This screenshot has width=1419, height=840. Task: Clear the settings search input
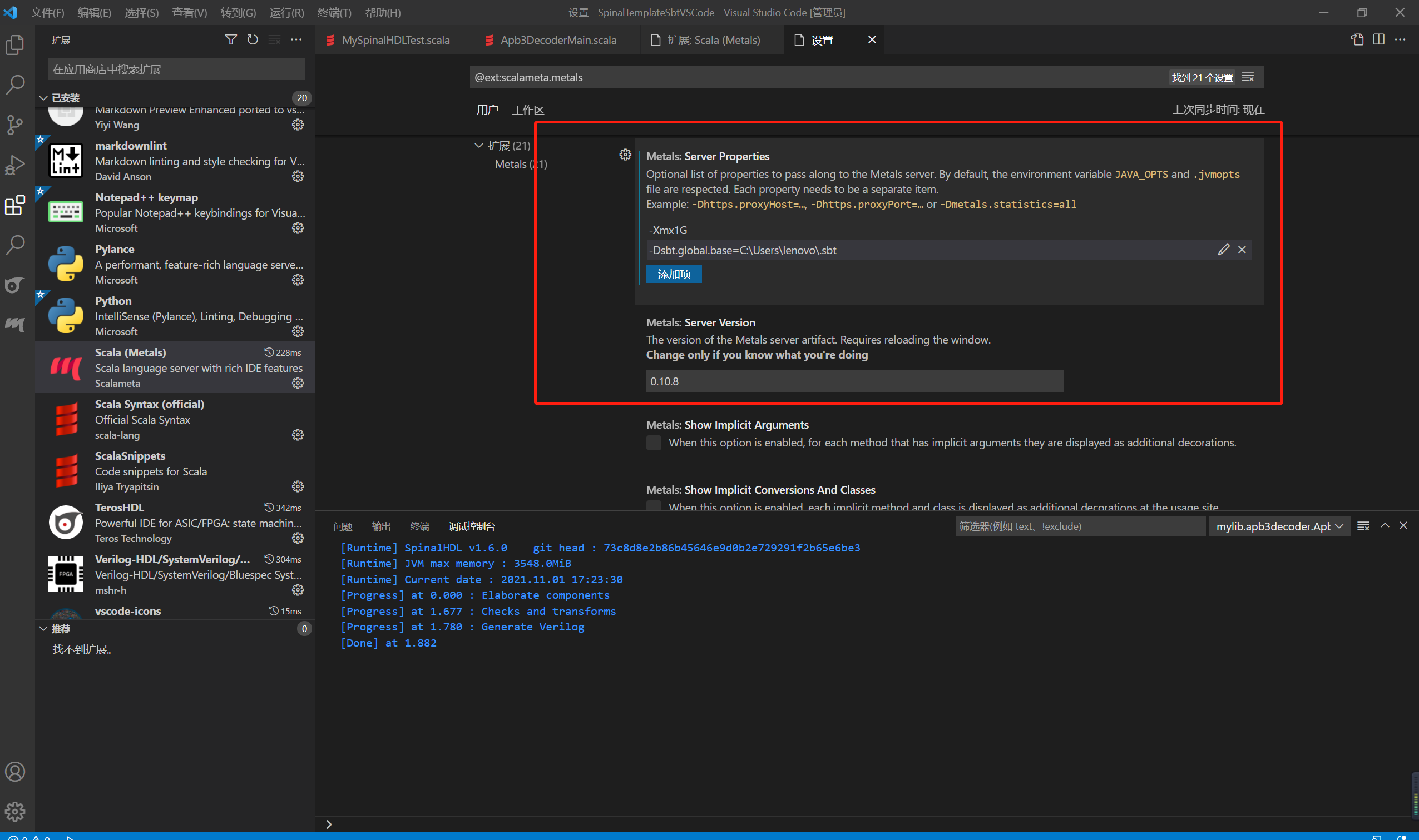1248,77
